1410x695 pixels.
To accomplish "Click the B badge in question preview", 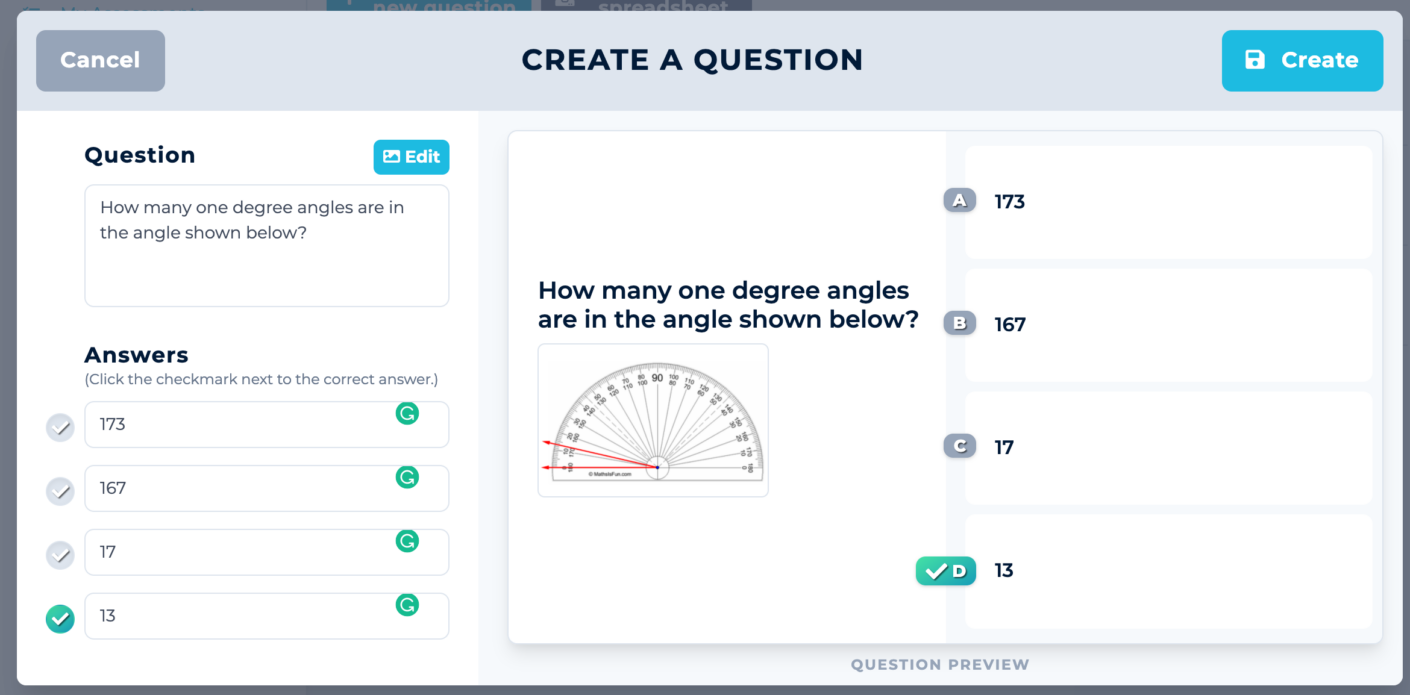I will pyautogui.click(x=960, y=324).
